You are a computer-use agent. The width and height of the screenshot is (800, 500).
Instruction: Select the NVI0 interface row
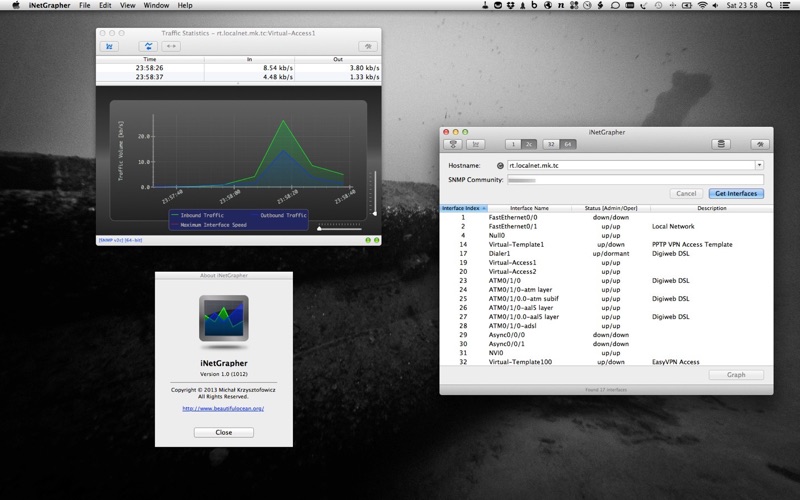606,353
